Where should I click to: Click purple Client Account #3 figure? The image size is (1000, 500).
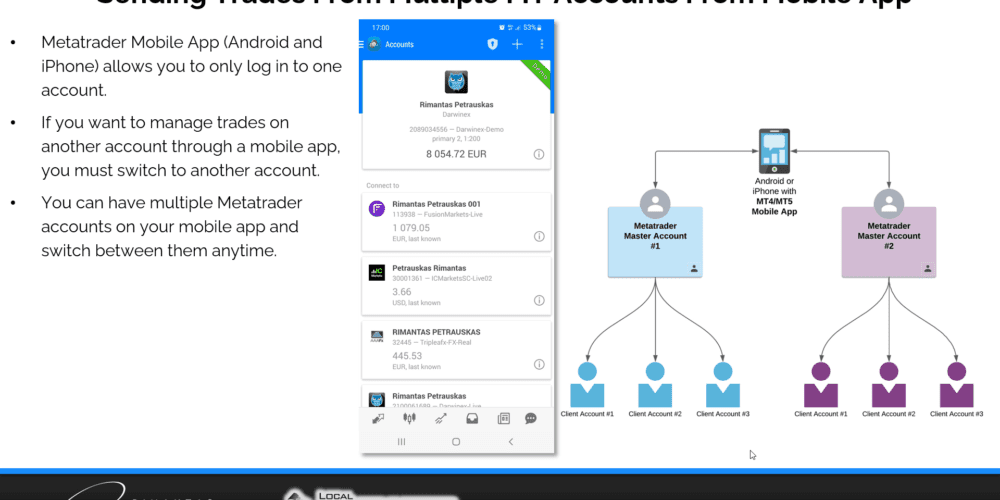click(957, 385)
